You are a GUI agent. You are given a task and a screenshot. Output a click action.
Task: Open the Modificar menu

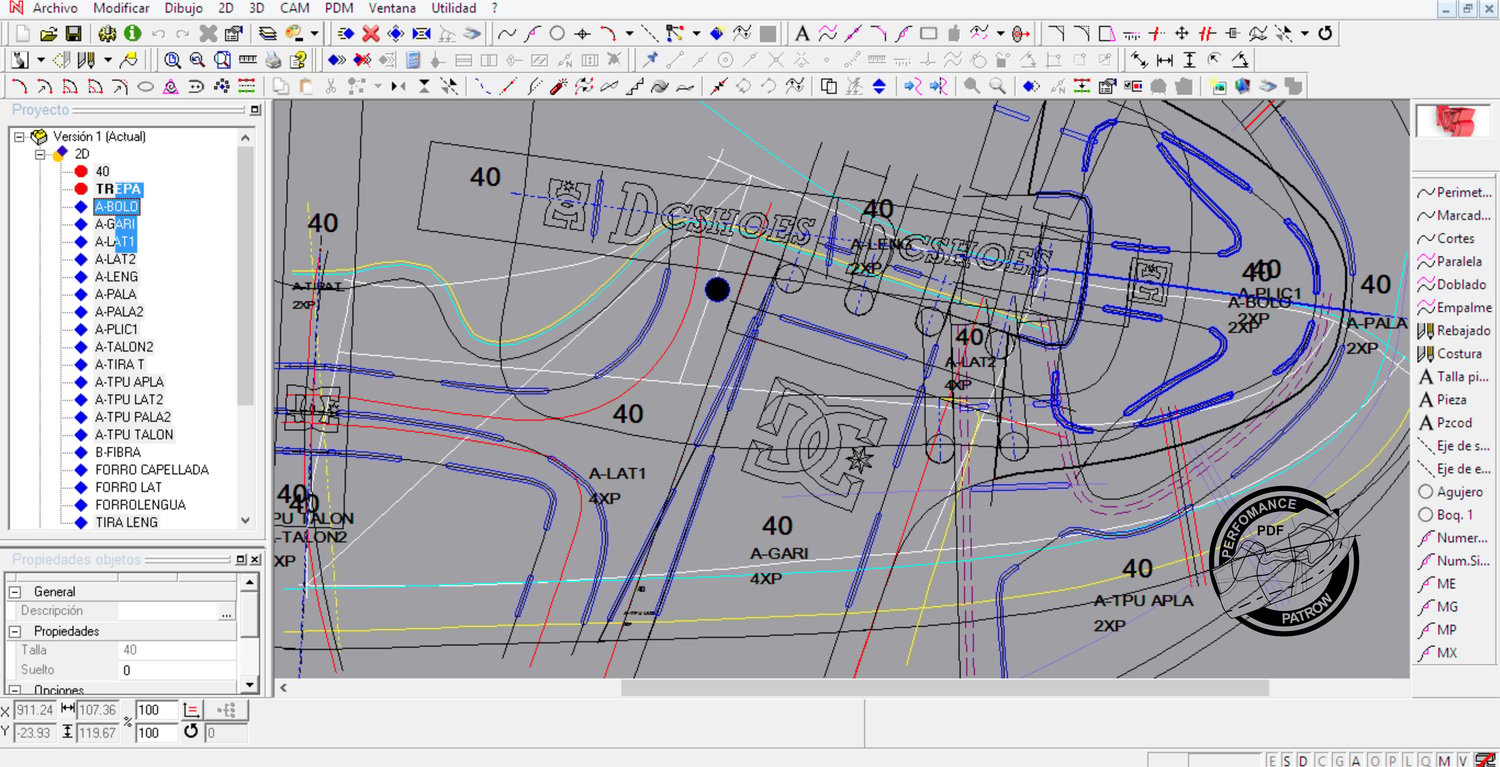(121, 8)
